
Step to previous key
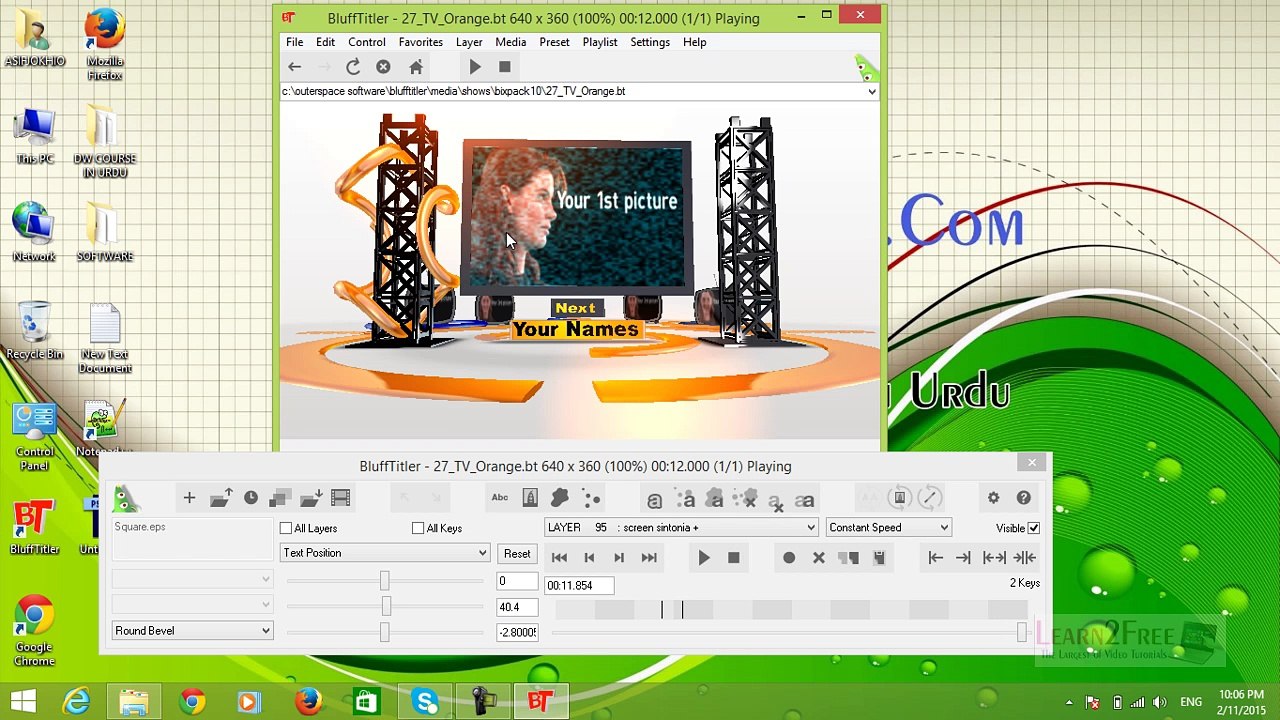(x=589, y=558)
